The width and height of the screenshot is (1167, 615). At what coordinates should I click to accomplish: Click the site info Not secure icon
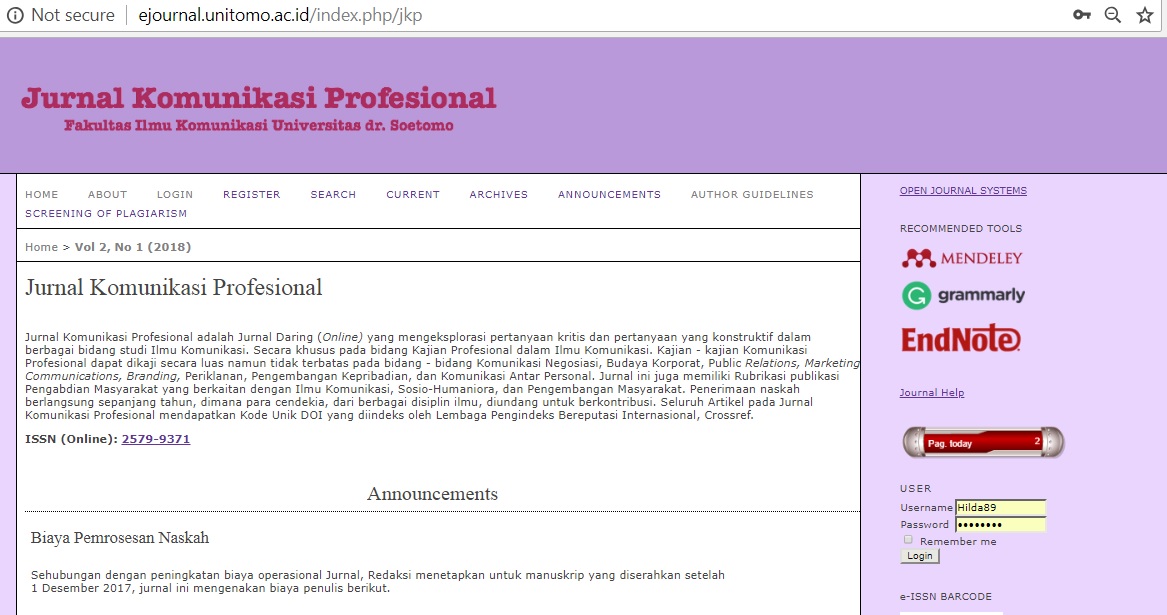(15, 15)
